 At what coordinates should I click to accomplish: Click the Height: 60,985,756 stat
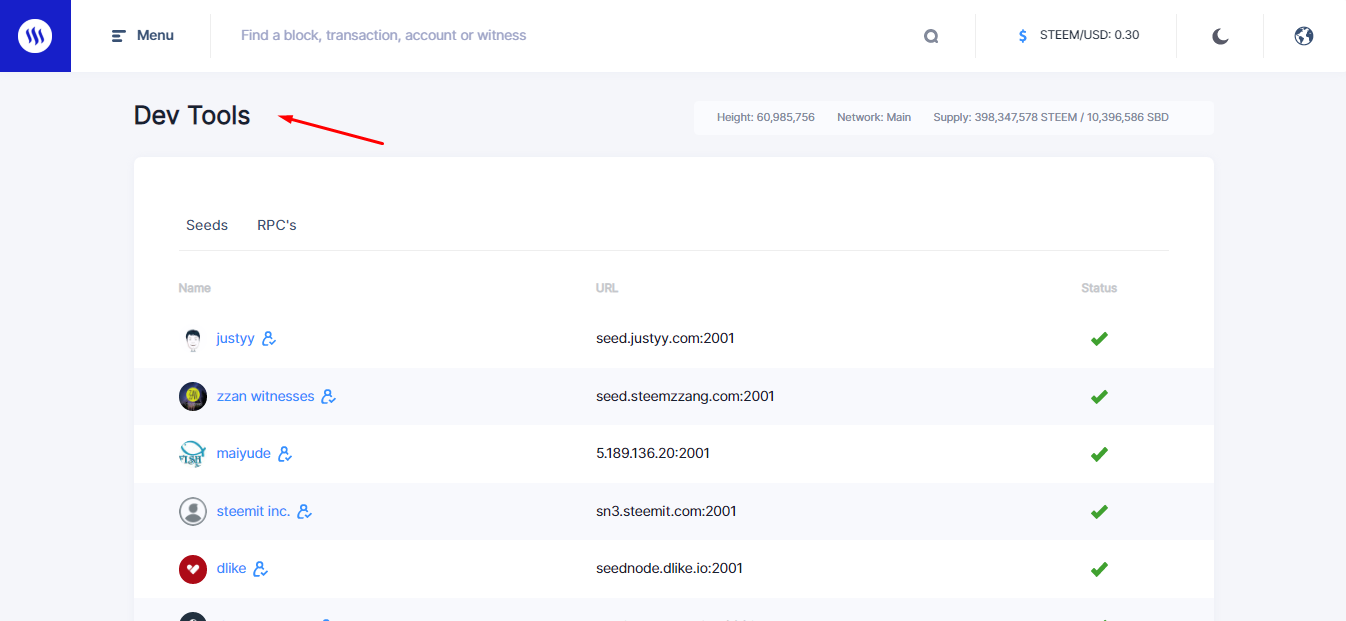point(766,117)
